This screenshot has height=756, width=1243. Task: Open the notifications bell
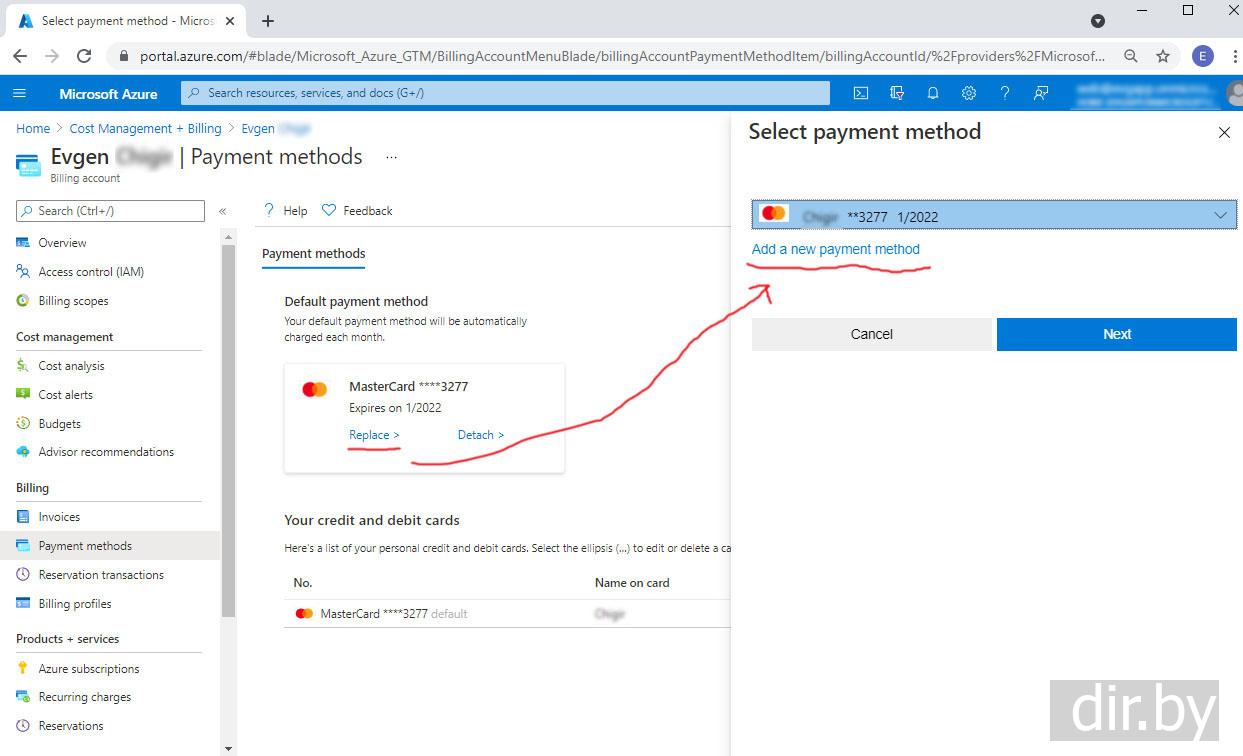[933, 93]
